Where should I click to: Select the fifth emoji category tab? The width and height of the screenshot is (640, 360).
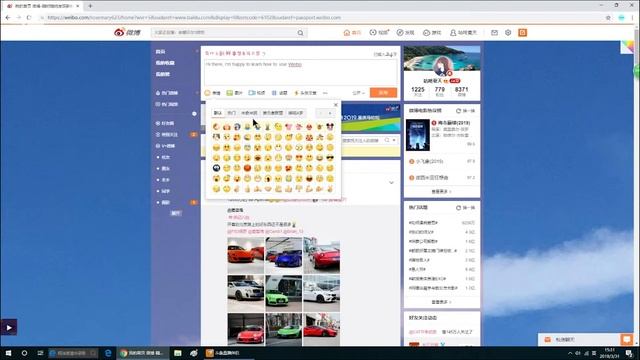pos(296,113)
